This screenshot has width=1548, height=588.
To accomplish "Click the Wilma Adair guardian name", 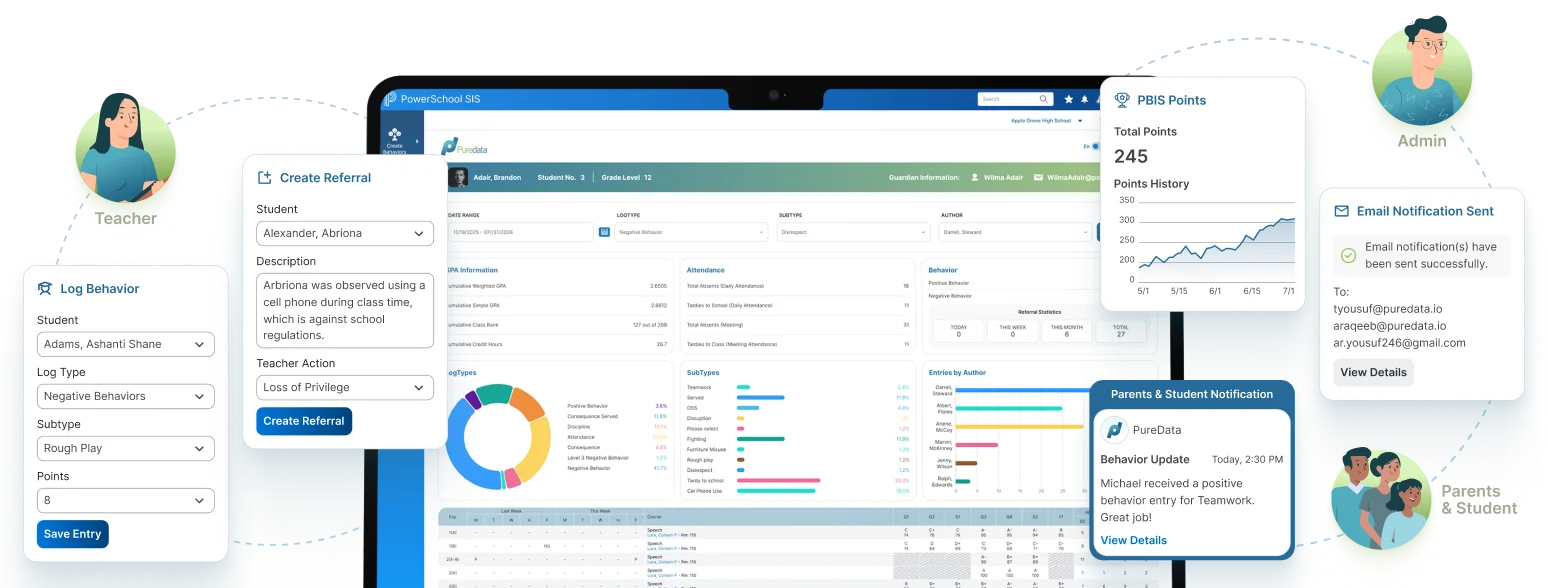I will tap(1005, 177).
